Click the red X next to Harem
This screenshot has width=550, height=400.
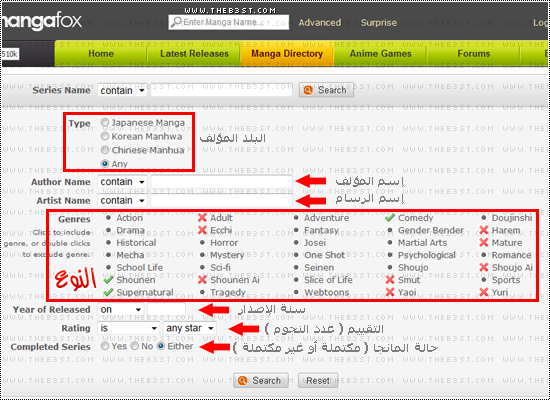pyautogui.click(x=484, y=230)
